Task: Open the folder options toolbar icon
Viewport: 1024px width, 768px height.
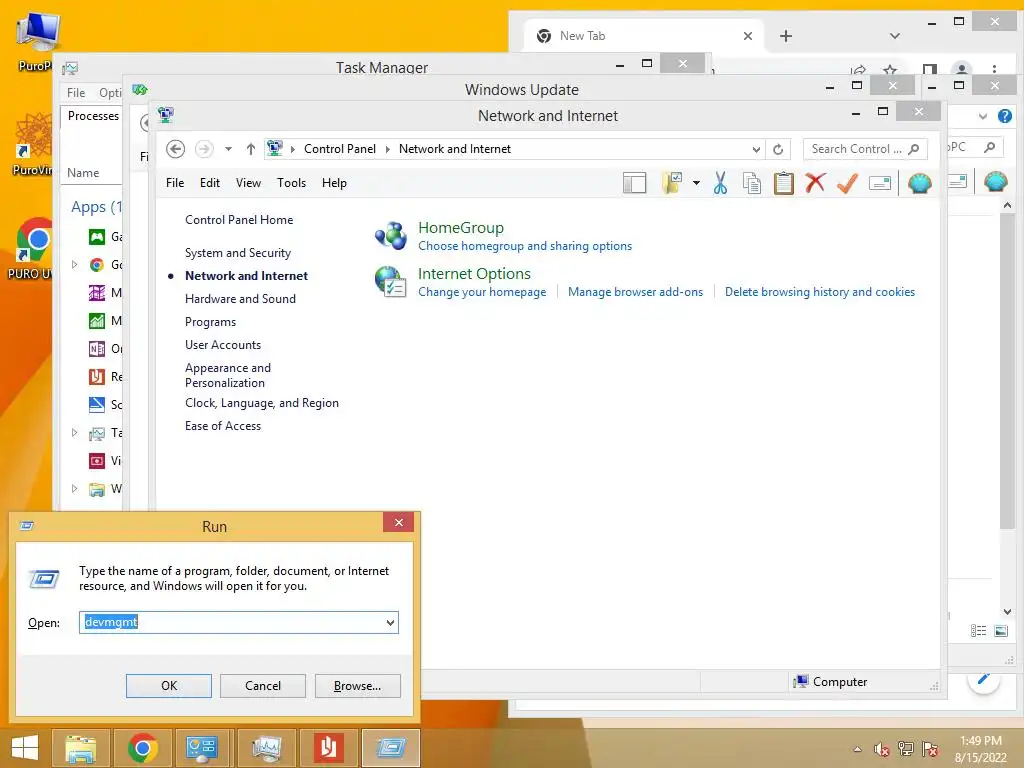Action: (672, 184)
